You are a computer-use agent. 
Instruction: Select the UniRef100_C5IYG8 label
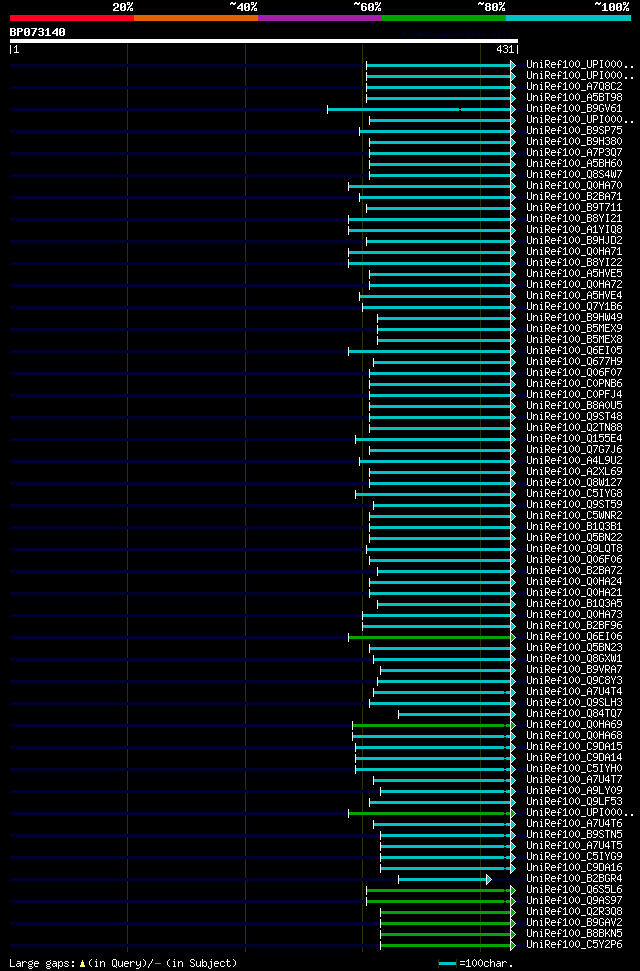(574, 494)
